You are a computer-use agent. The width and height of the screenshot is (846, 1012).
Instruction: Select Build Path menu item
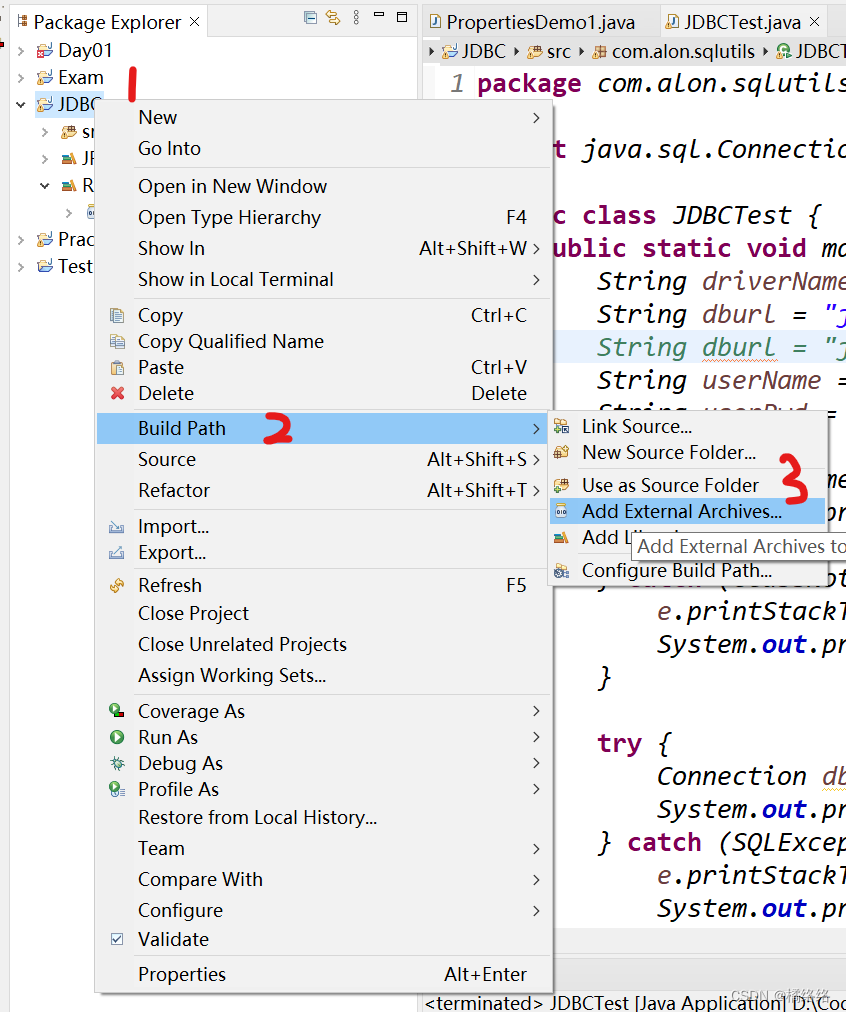click(x=323, y=429)
